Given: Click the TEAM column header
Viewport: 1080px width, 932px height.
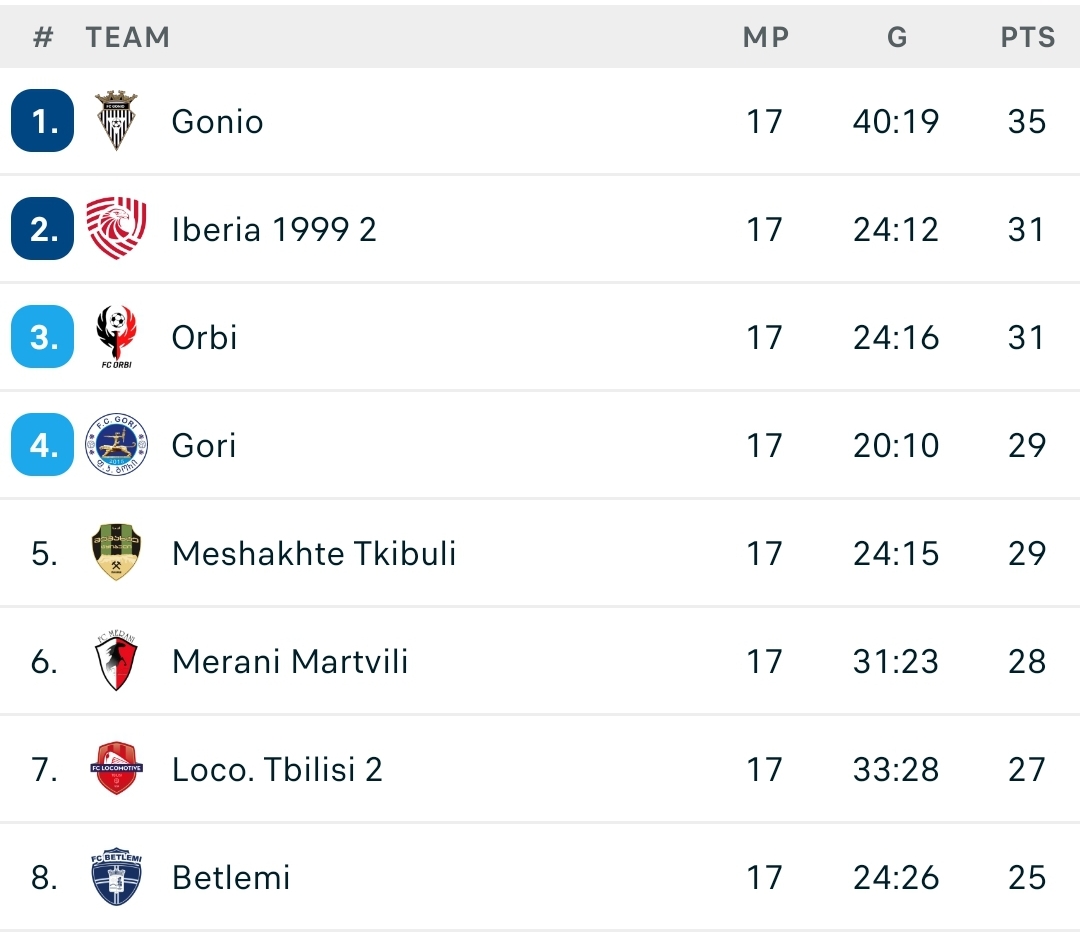Looking at the screenshot, I should click(x=127, y=37).
